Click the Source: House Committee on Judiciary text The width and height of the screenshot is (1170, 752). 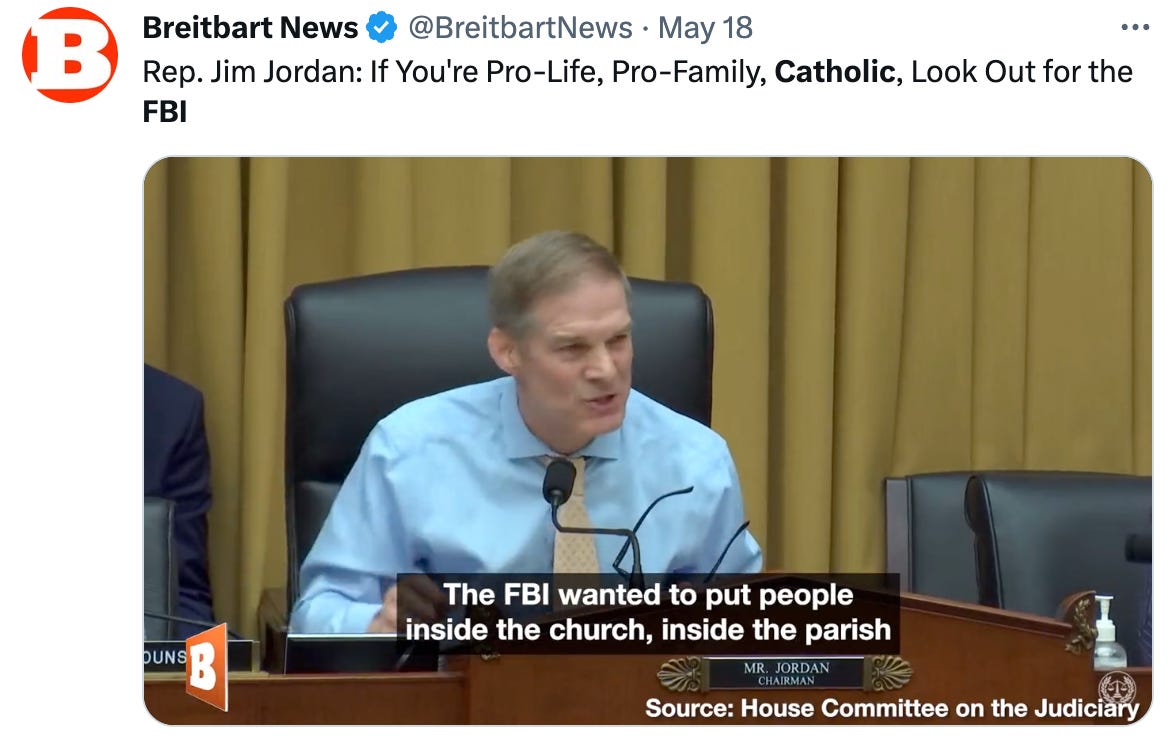(x=892, y=708)
